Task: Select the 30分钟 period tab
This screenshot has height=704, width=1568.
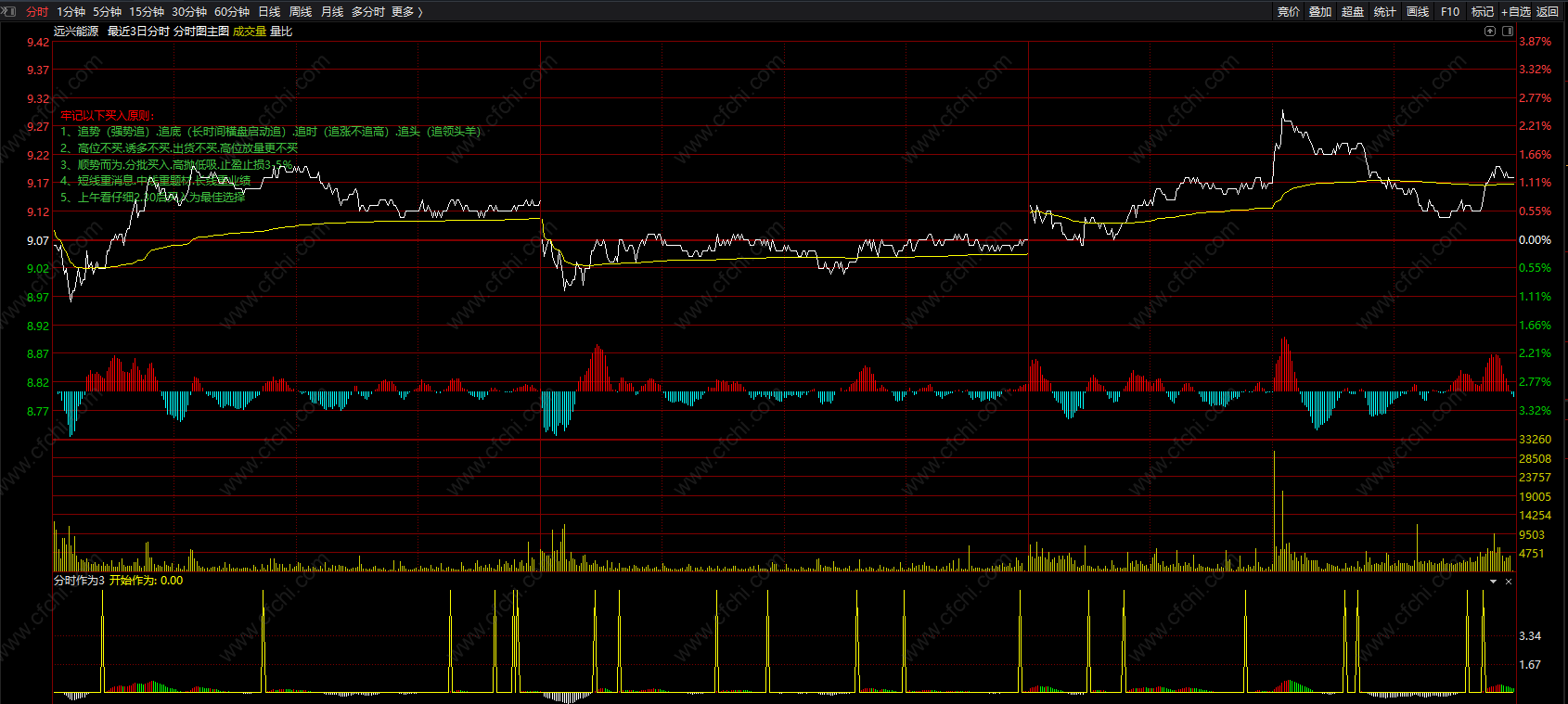Action: coord(189,12)
